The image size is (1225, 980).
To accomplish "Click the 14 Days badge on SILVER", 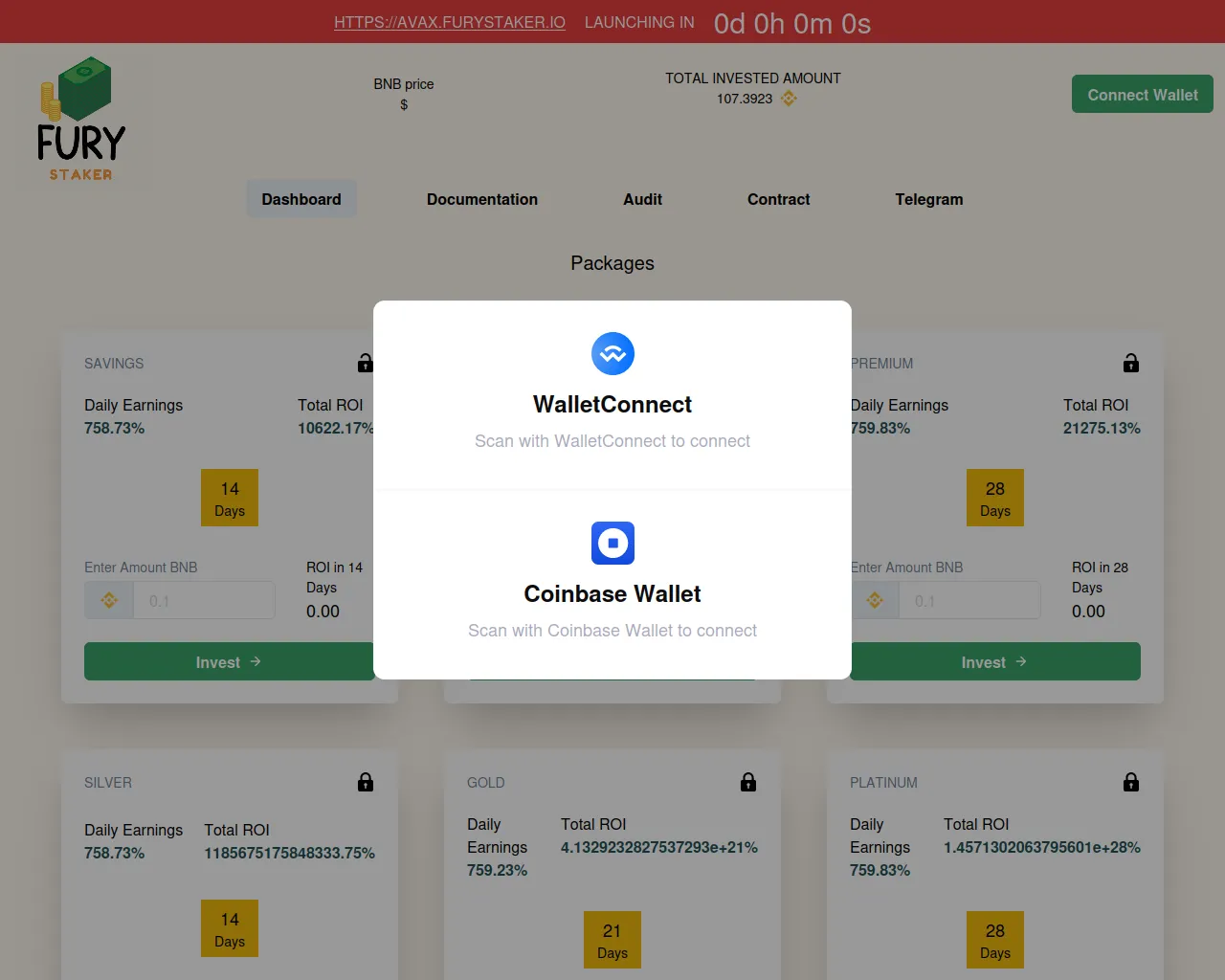I will pyautogui.click(x=230, y=928).
